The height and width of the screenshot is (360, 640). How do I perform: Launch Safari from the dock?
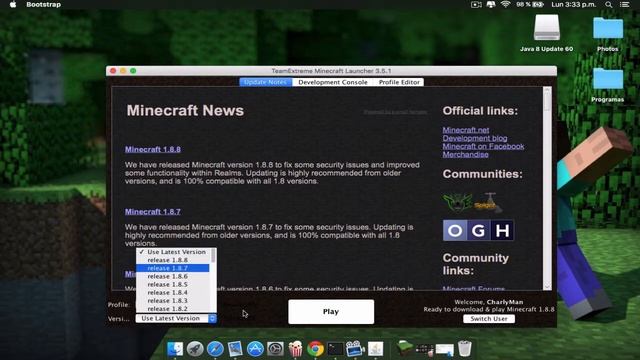215,349
